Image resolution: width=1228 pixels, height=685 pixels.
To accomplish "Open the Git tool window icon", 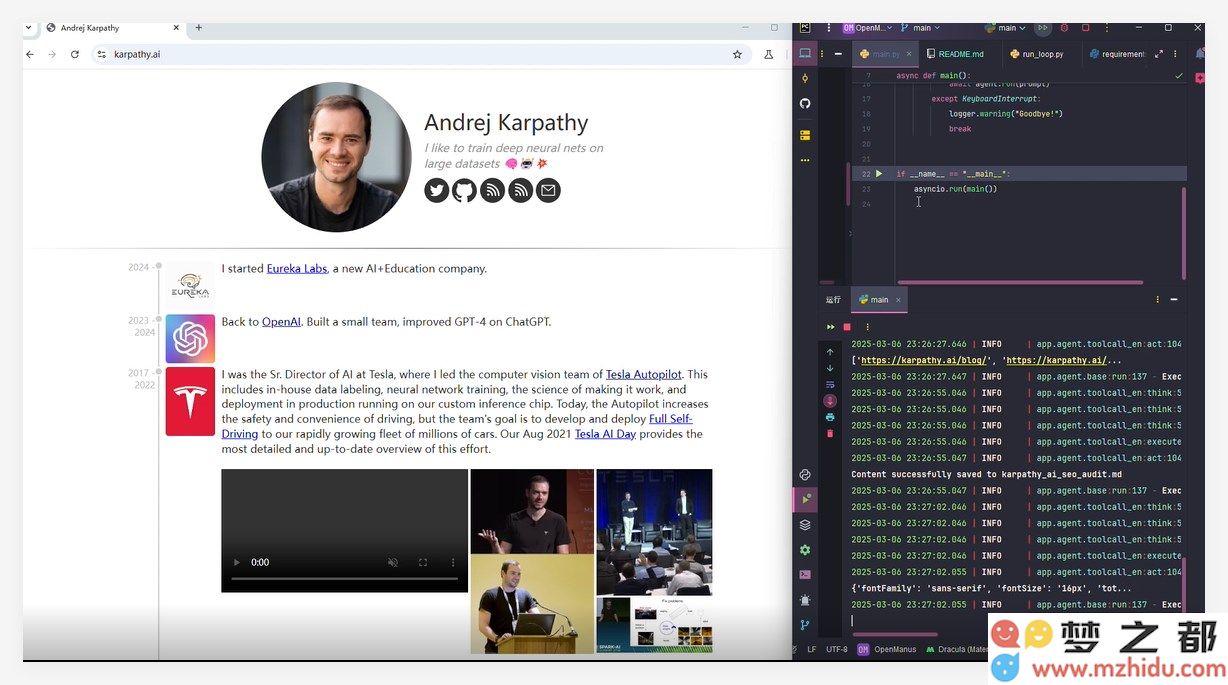I will point(805,625).
